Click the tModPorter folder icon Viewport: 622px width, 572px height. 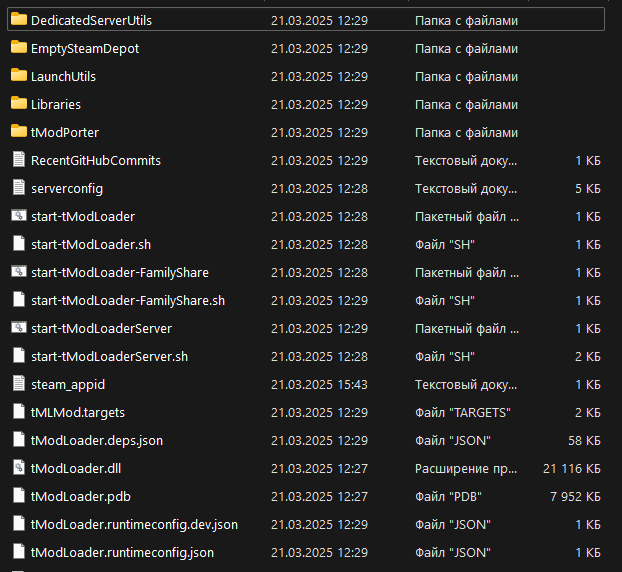click(x=18, y=132)
